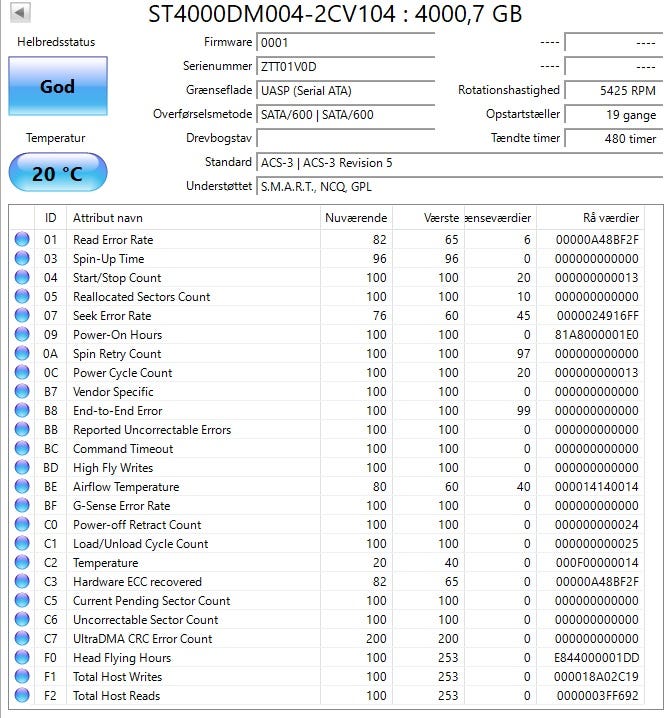
Task: Click the God health status button
Action: pyautogui.click(x=57, y=87)
